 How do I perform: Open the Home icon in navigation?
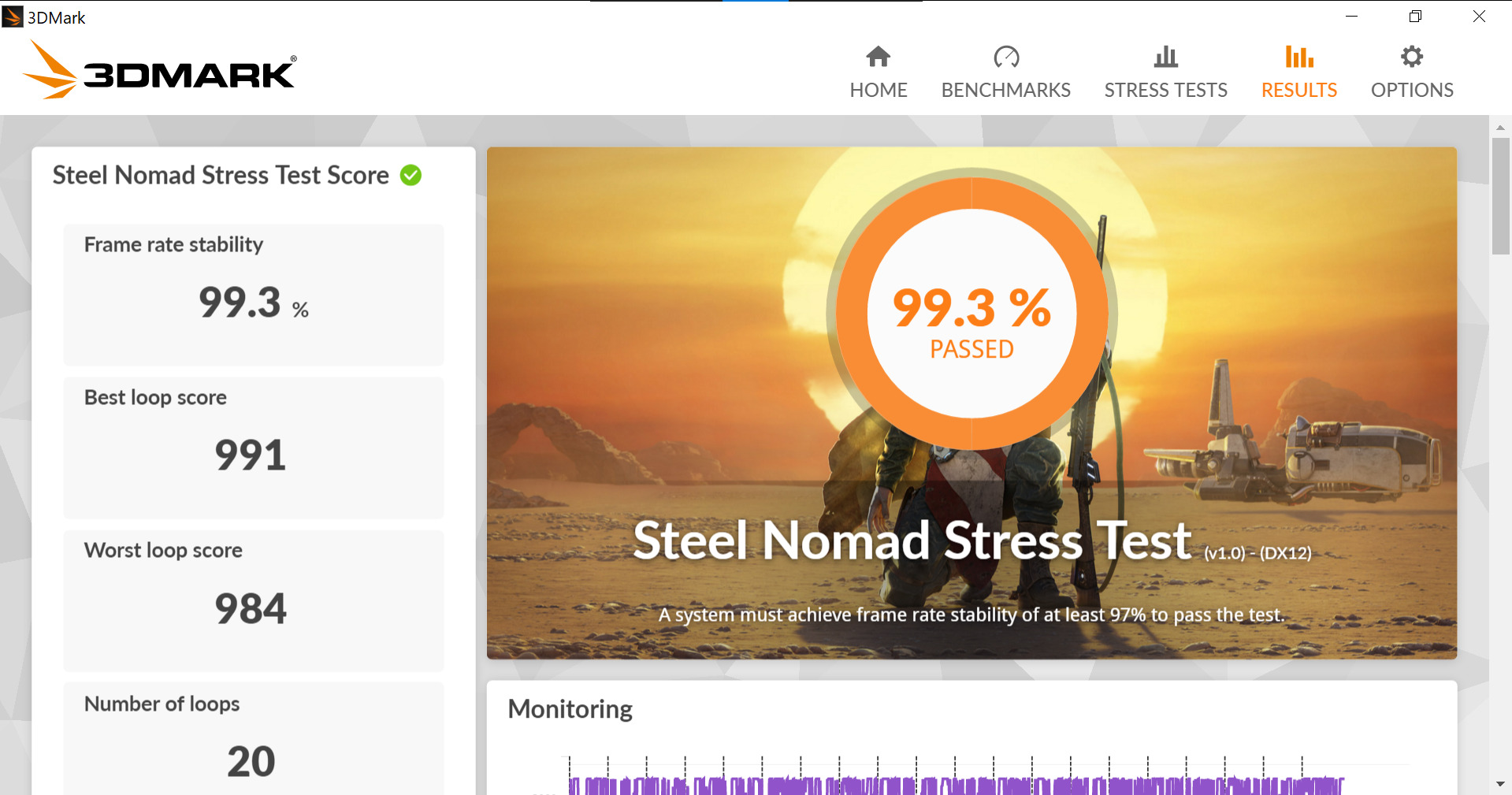(879, 57)
